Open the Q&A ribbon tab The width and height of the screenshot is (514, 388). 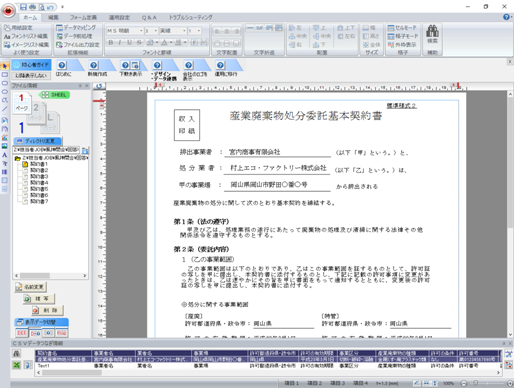pyautogui.click(x=149, y=17)
